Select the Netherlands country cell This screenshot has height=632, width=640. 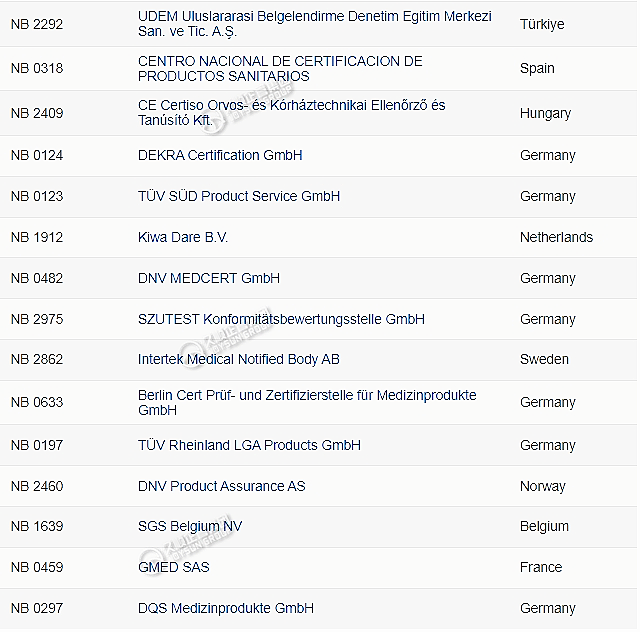(x=556, y=237)
